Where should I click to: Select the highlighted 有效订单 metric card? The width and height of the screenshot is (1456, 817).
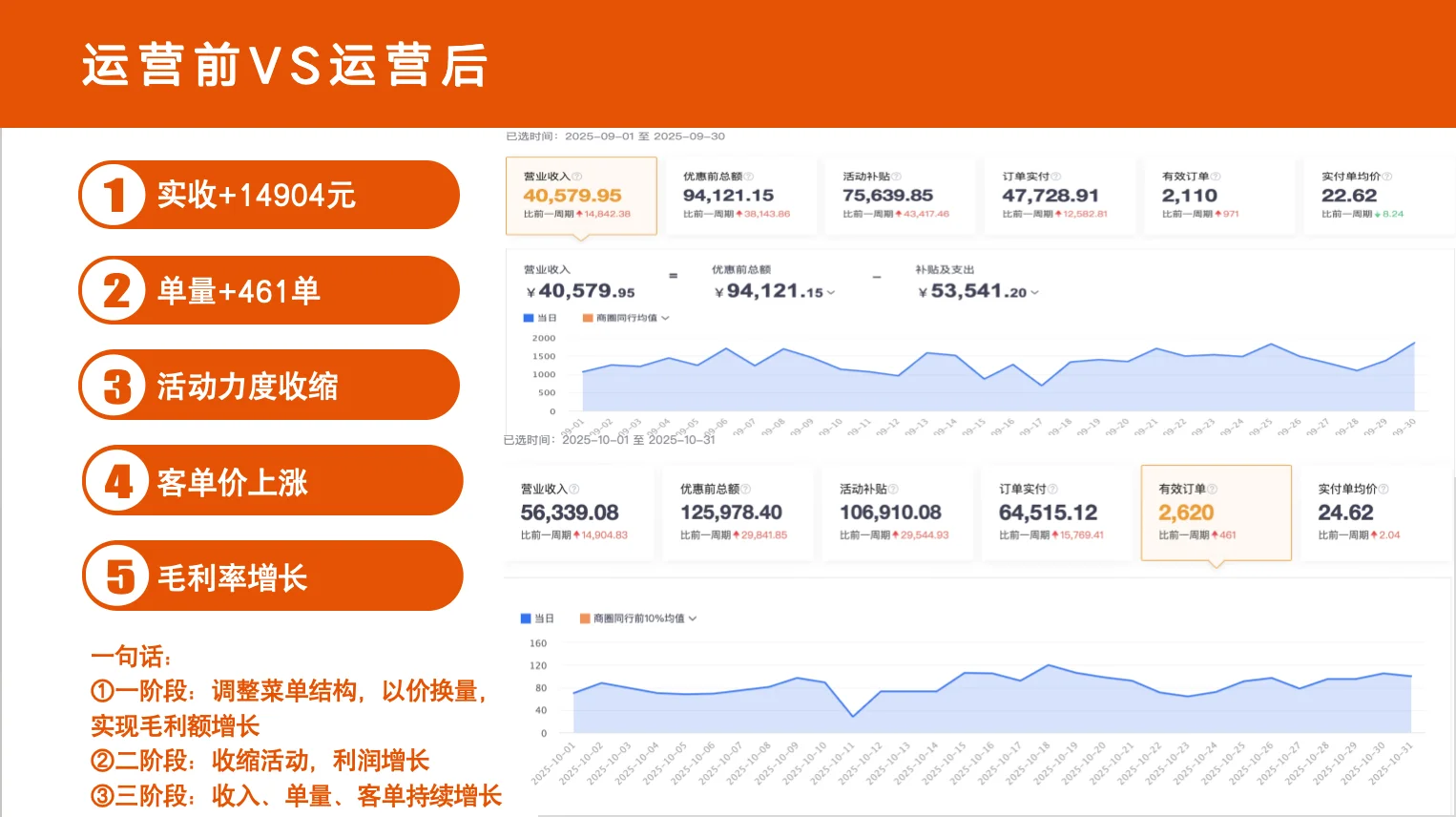1217,513
